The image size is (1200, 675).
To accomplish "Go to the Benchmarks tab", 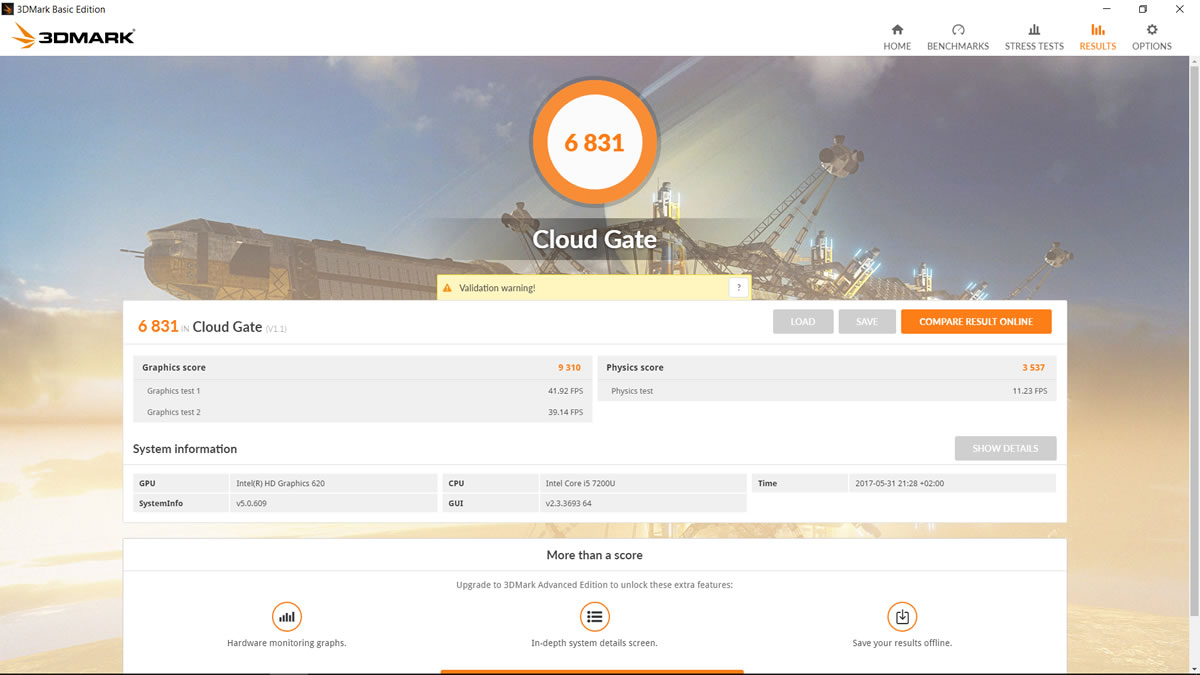I will coord(958,37).
